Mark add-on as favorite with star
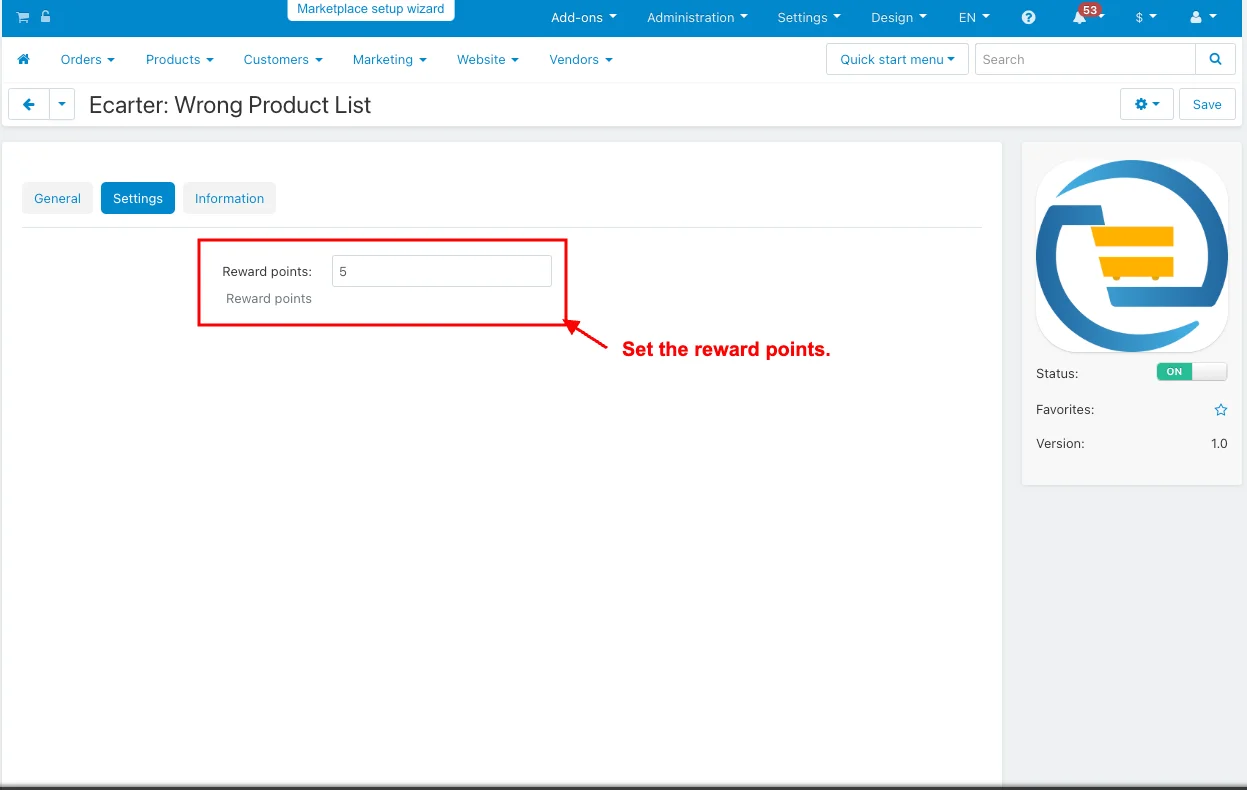The height and width of the screenshot is (790, 1247). tap(1220, 410)
